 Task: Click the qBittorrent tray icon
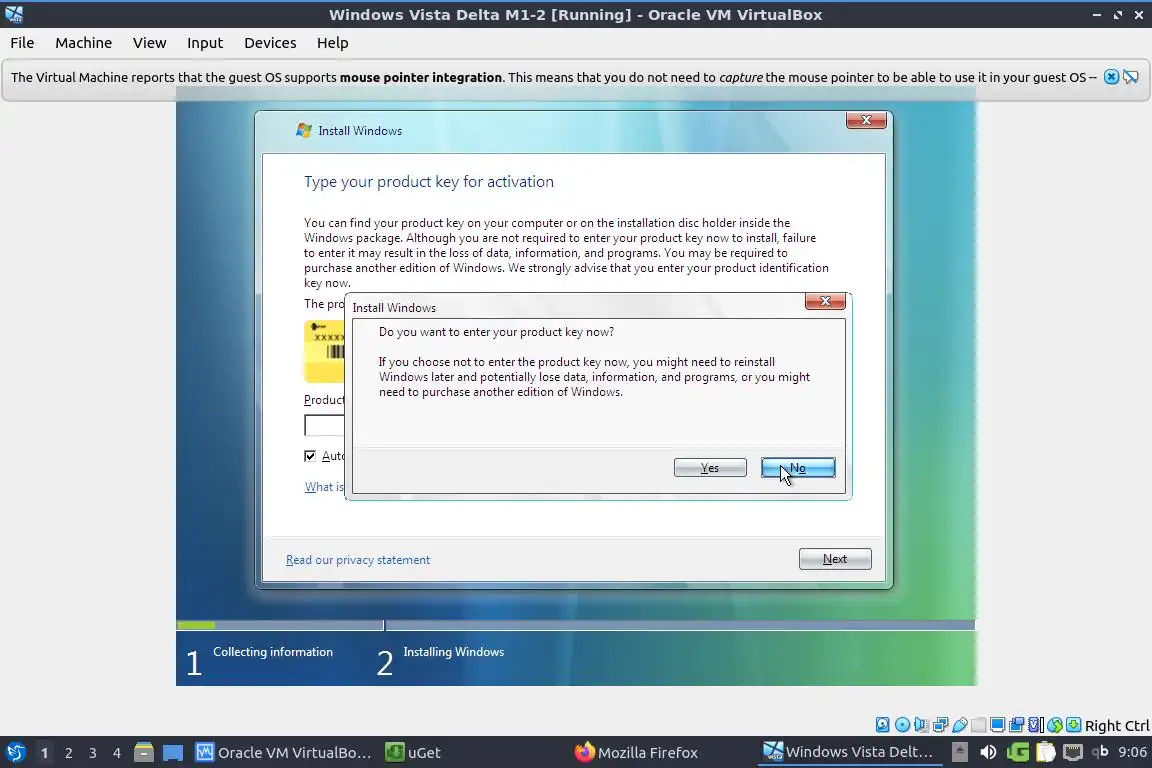coord(1100,752)
